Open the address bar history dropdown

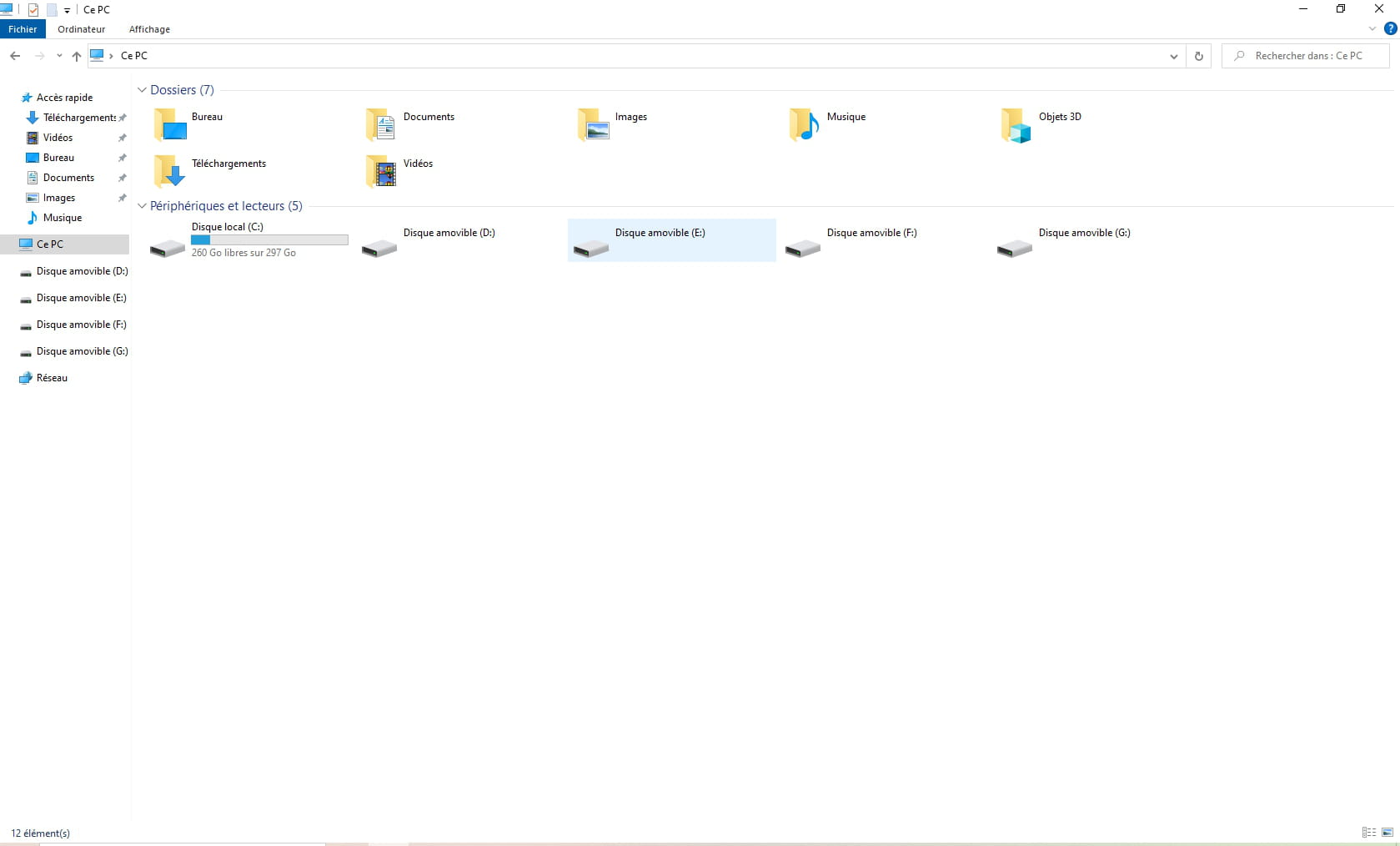(x=1173, y=56)
